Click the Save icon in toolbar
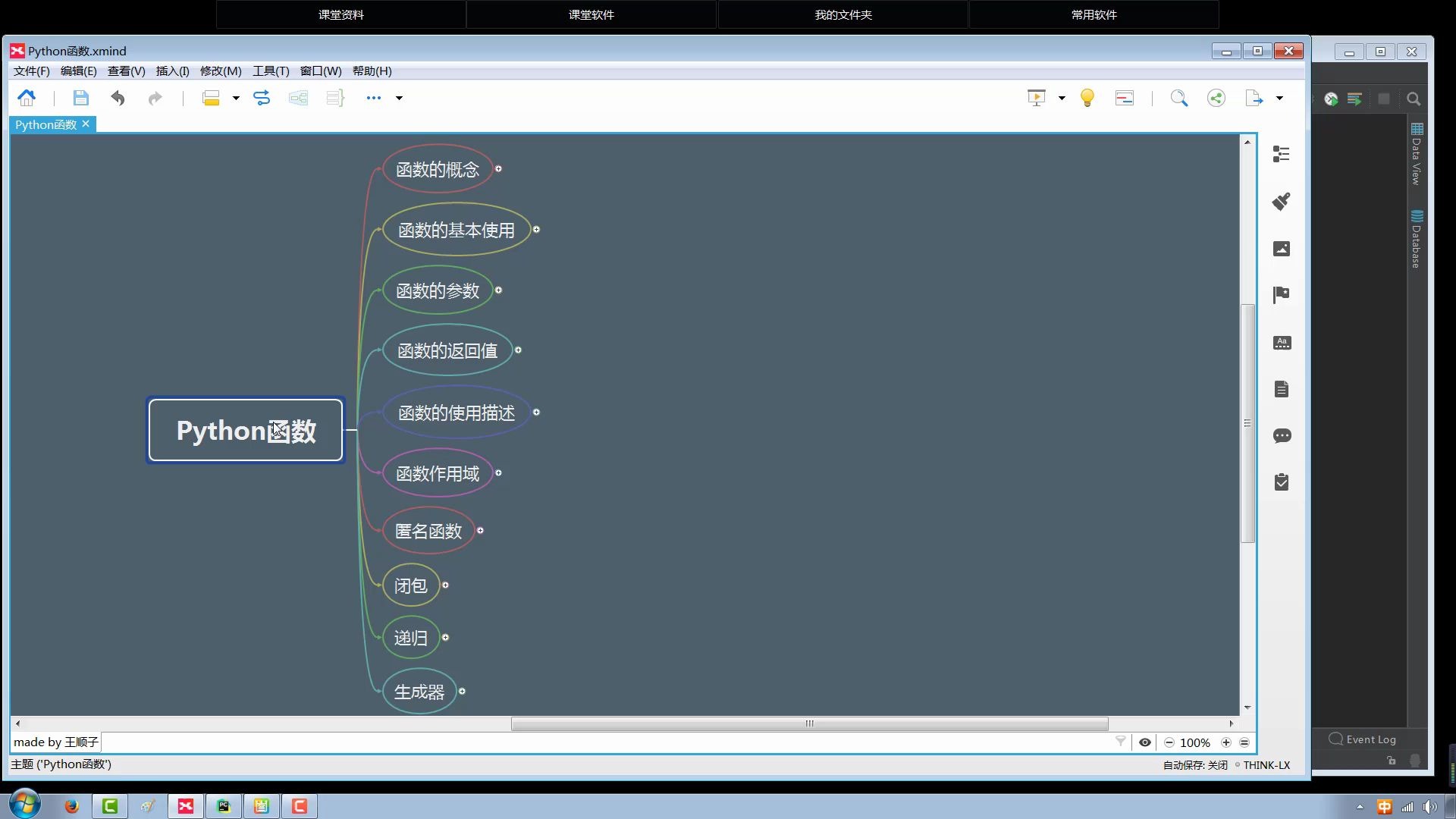The image size is (1456, 819). 80,98
